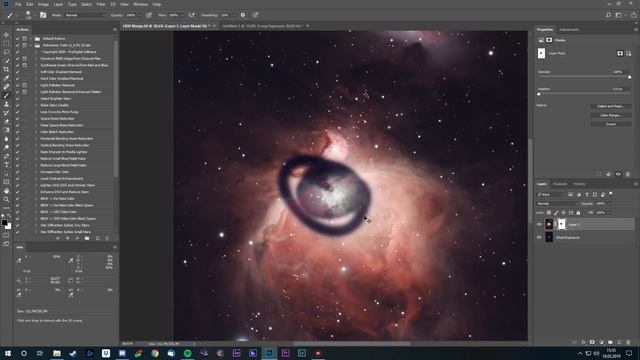The image size is (640, 360).
Task: Open the Windows Start menu
Action: (7, 353)
